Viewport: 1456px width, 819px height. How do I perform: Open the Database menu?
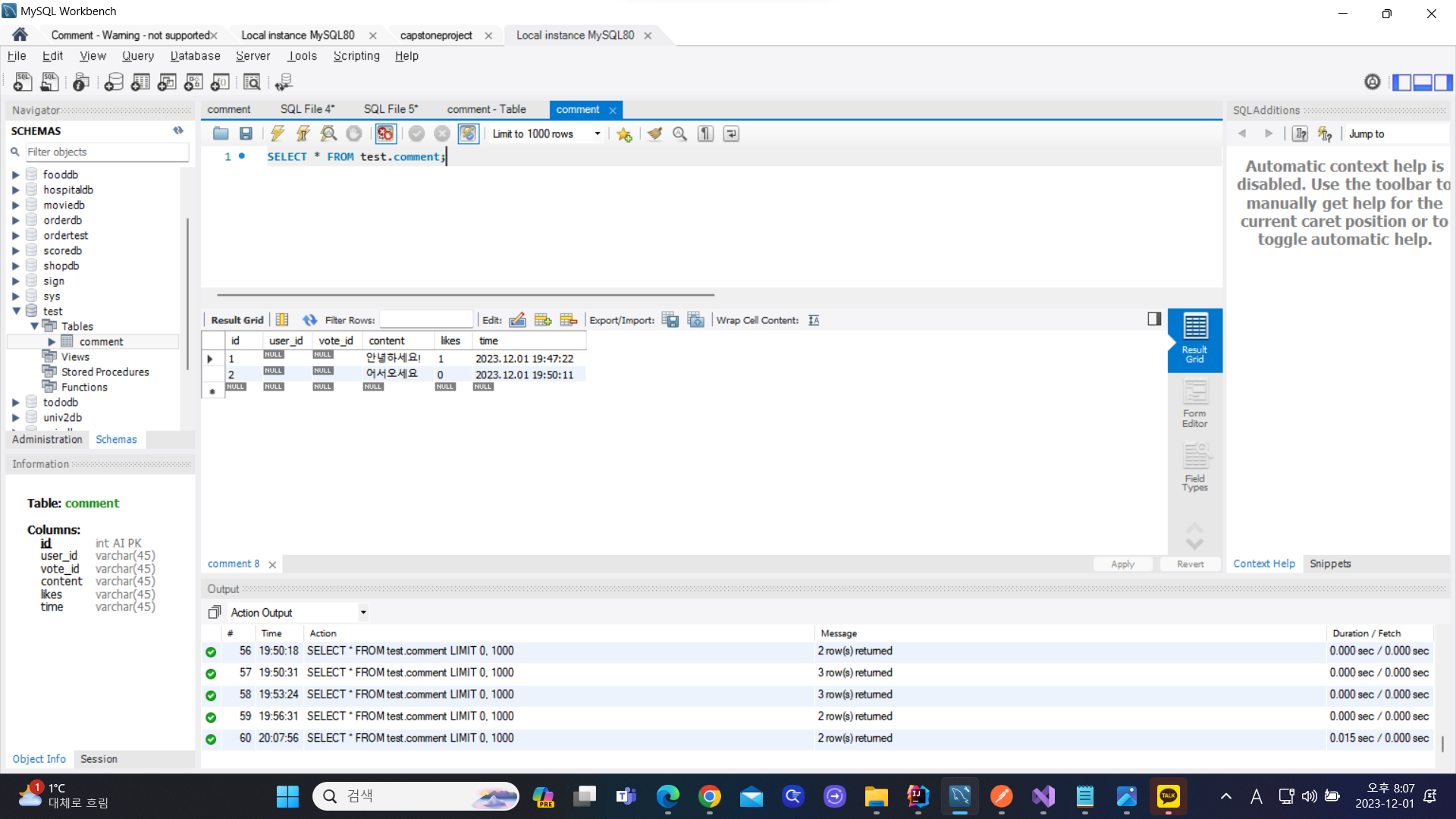pos(195,55)
